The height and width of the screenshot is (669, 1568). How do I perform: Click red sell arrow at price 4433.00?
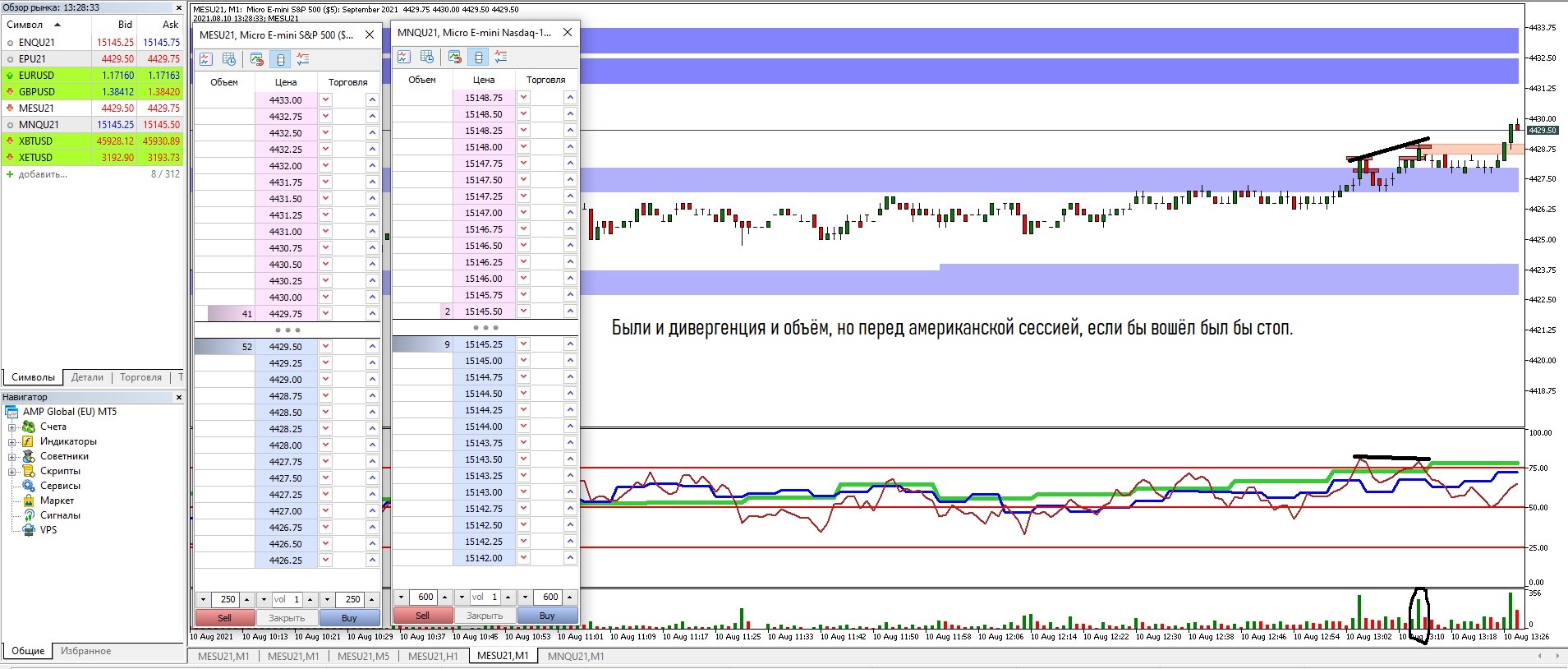[x=326, y=99]
